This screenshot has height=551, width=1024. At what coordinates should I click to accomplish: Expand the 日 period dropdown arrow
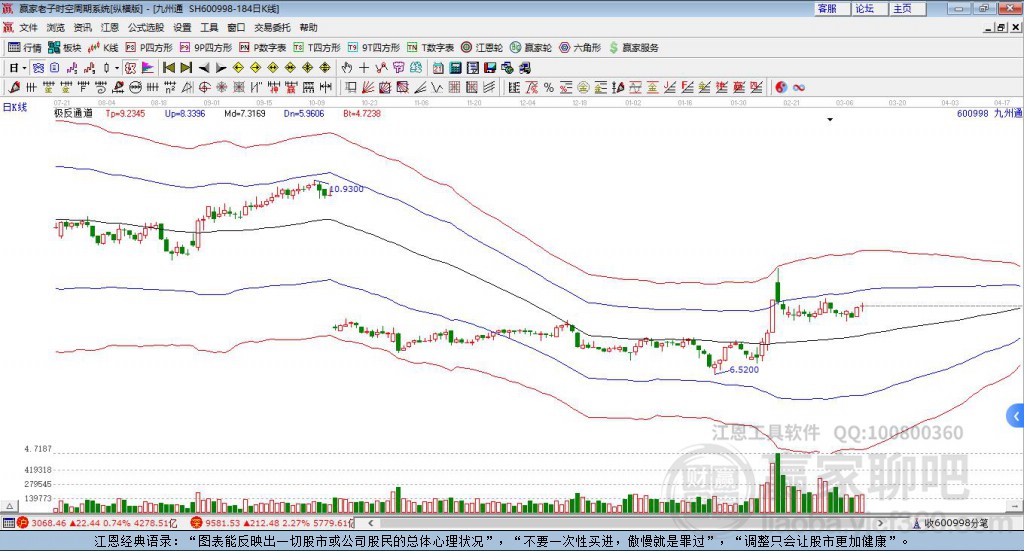coord(24,68)
